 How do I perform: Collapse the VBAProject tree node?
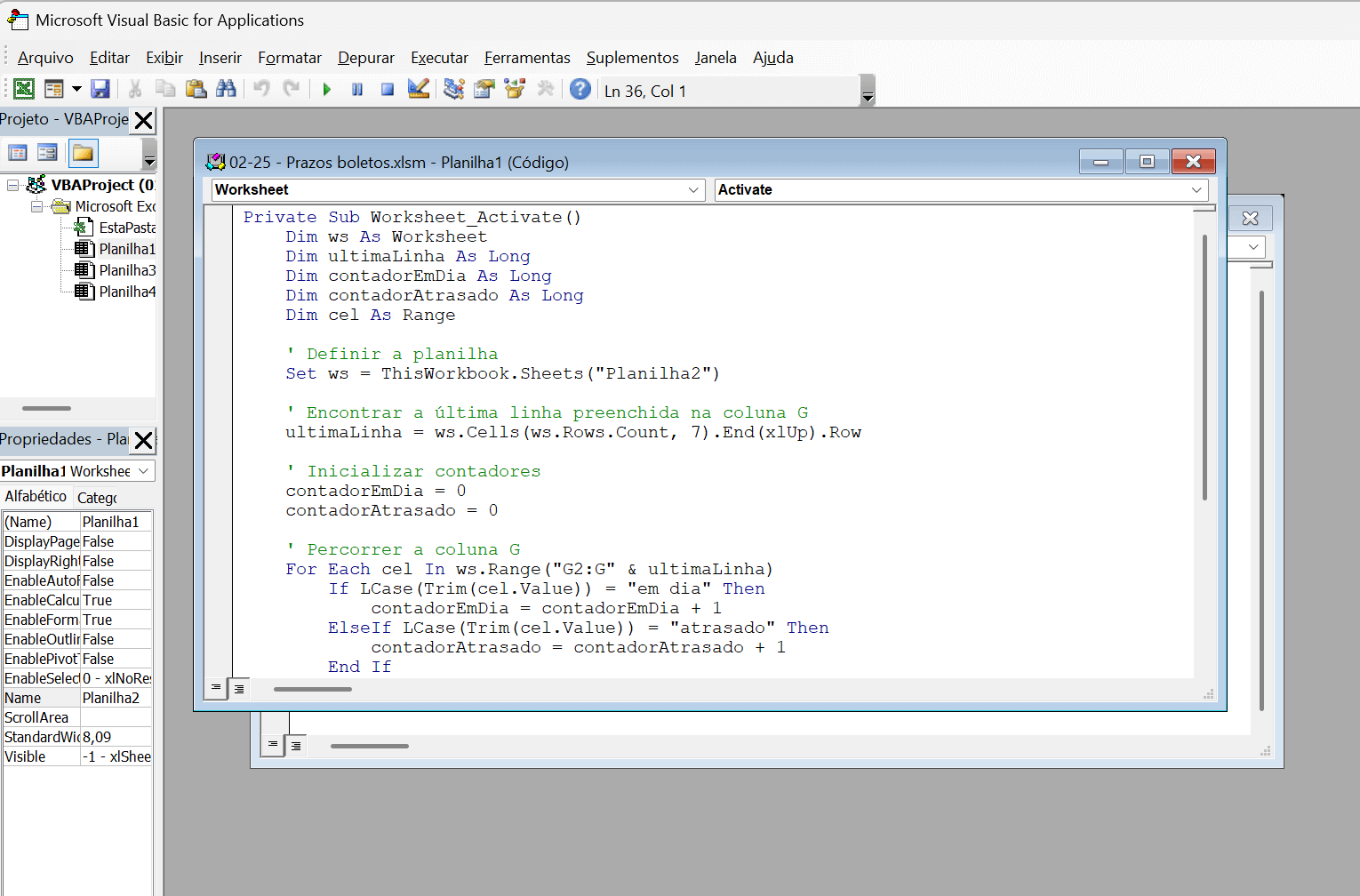coord(12,185)
